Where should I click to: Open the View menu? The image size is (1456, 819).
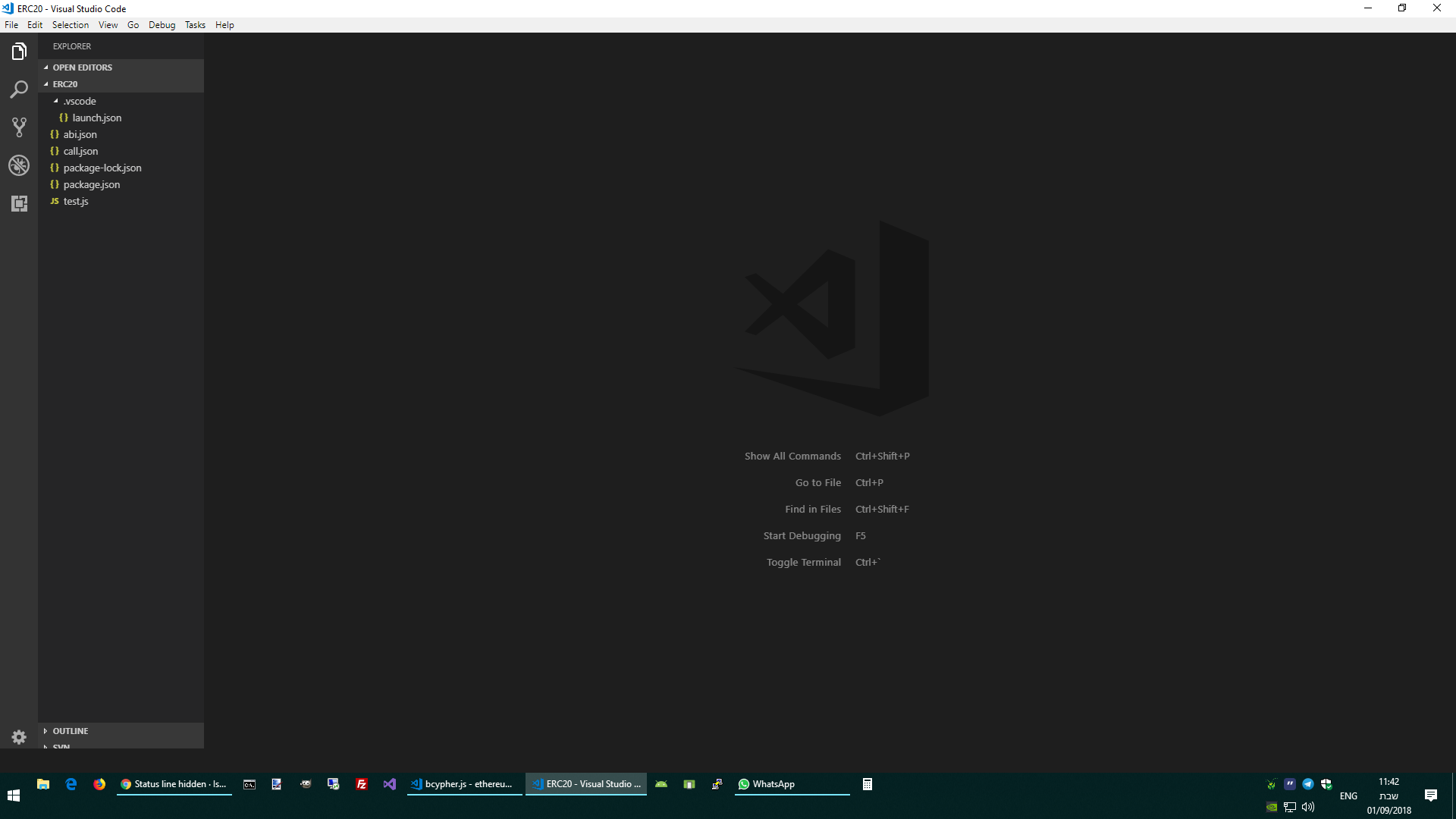pyautogui.click(x=108, y=25)
